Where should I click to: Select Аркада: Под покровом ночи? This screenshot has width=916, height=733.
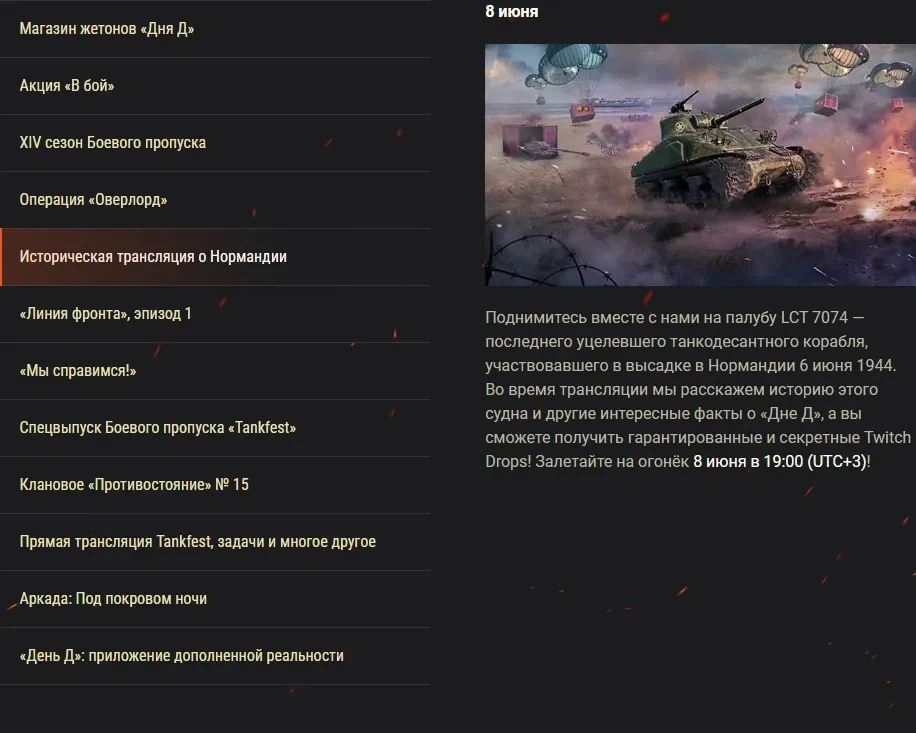pyautogui.click(x=215, y=599)
